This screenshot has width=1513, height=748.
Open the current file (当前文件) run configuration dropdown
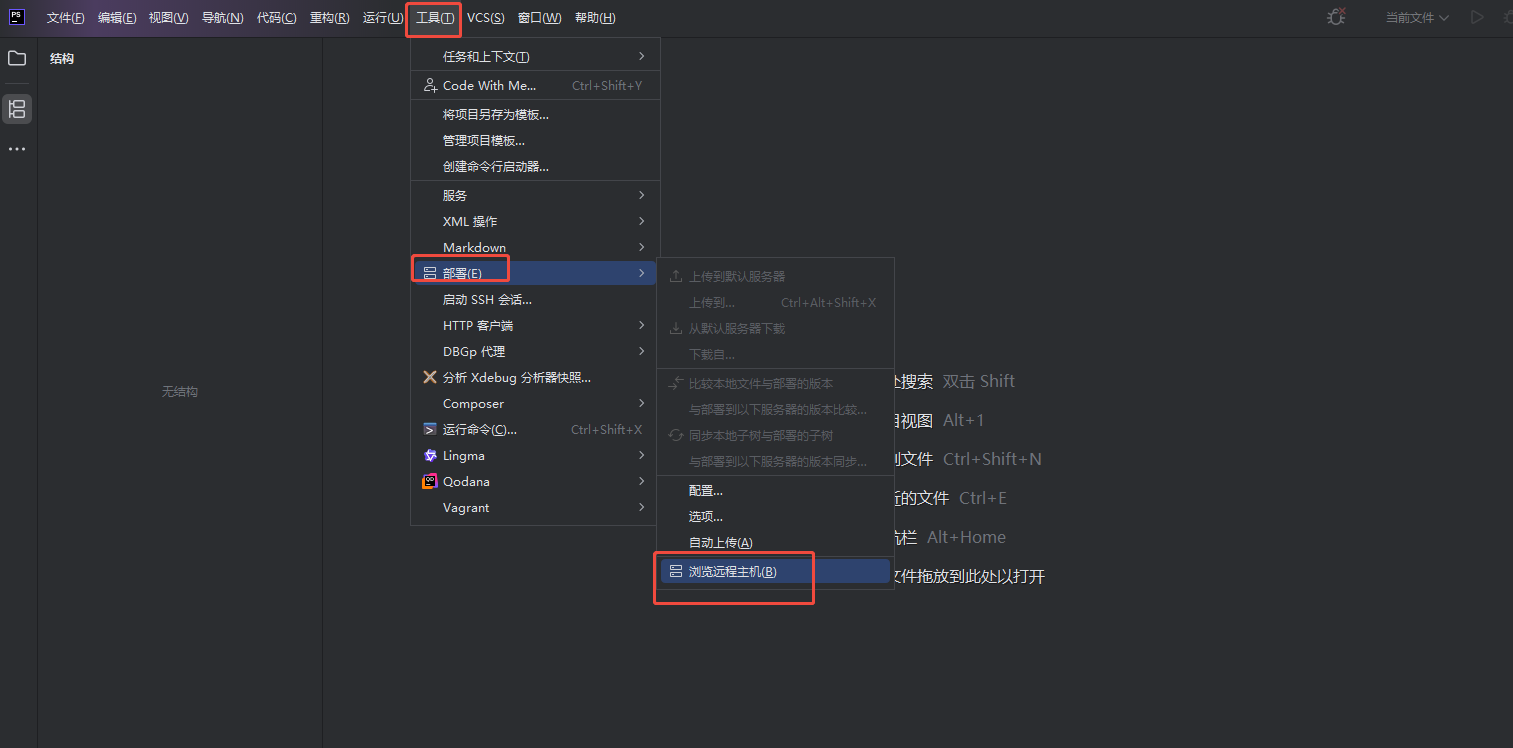click(1417, 18)
